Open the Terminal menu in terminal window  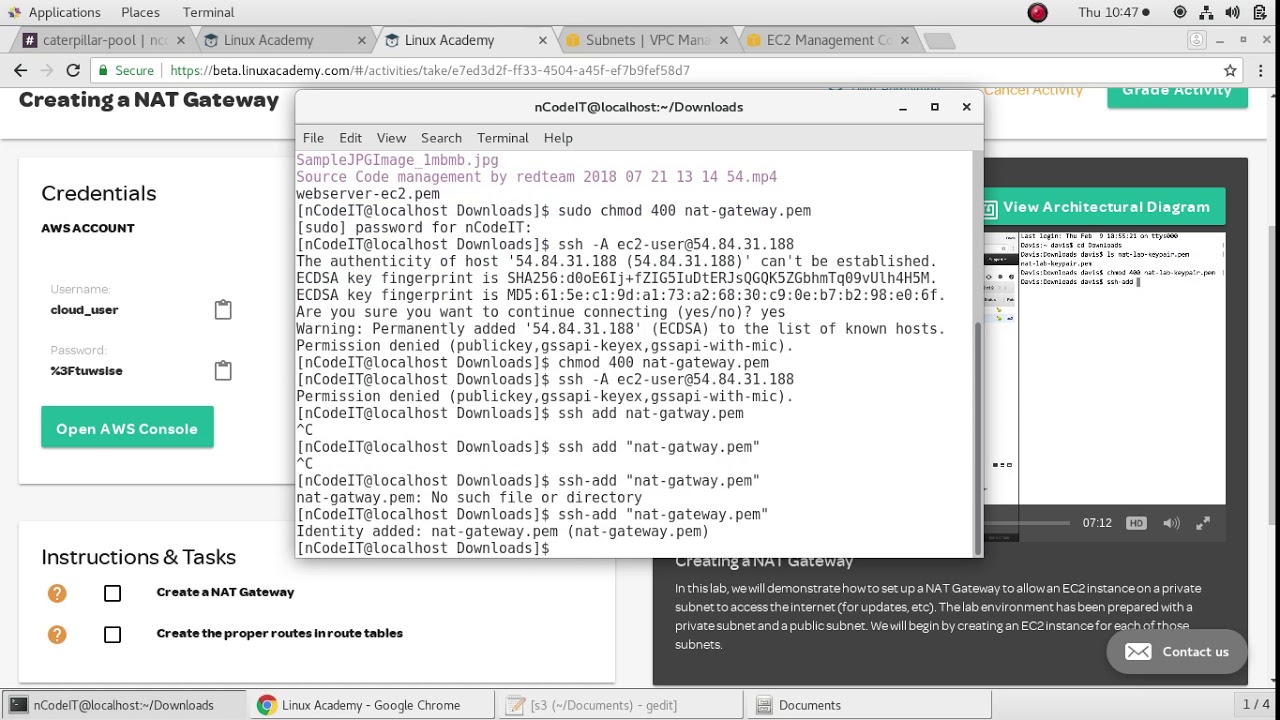[502, 138]
